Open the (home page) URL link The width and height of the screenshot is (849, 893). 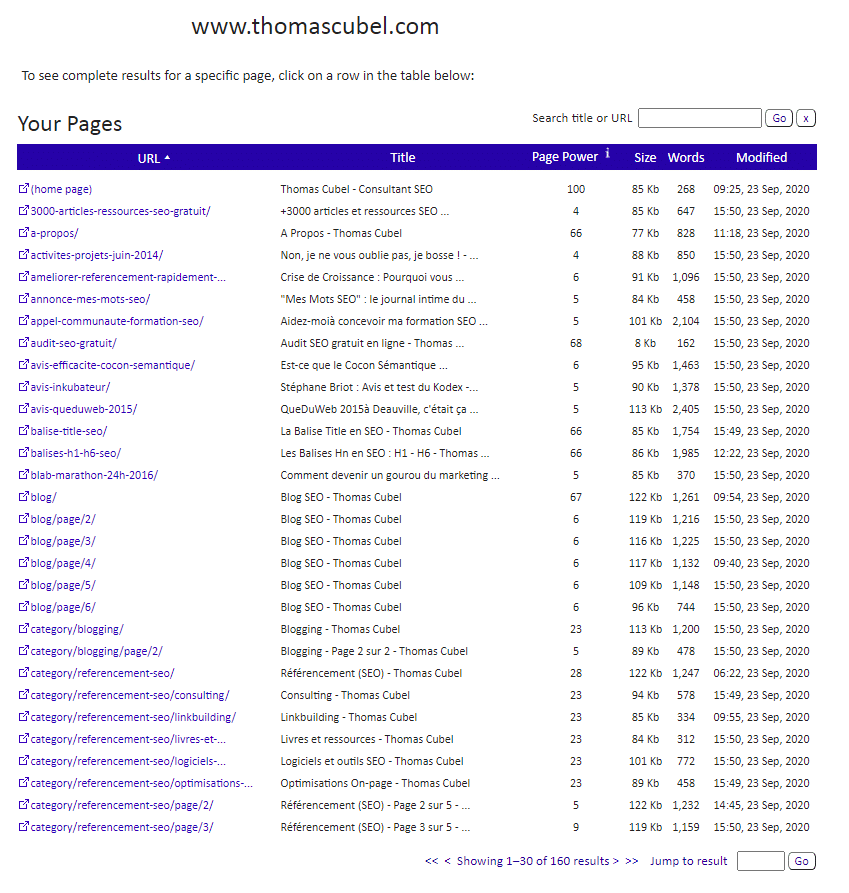(61, 189)
